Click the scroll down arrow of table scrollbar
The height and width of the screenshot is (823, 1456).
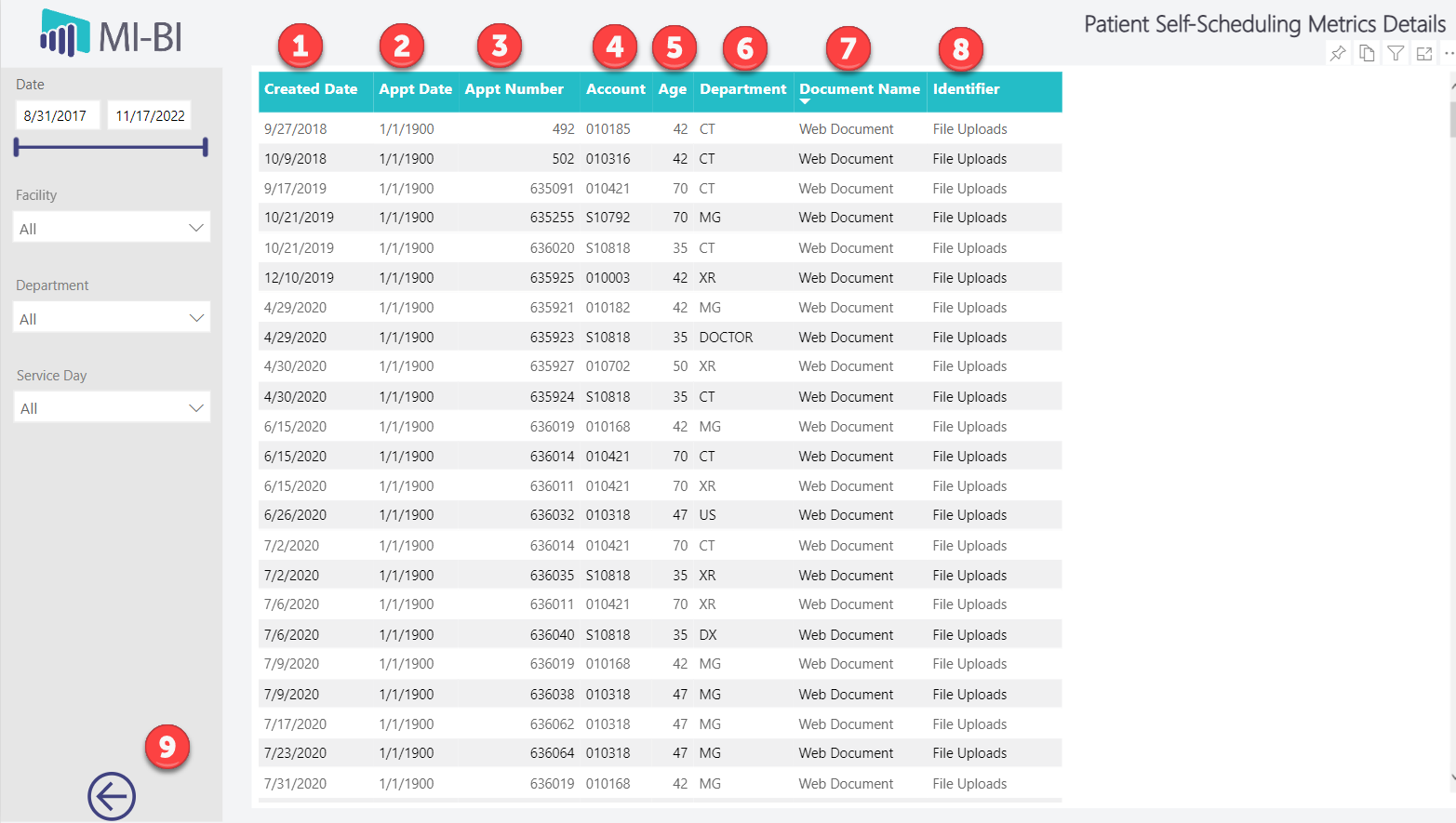point(1451,777)
